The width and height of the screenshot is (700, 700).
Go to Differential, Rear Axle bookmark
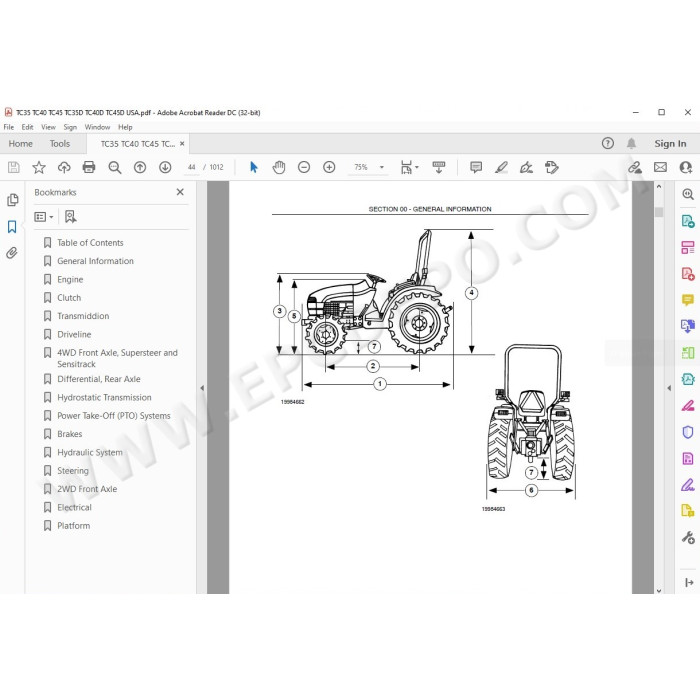[x=99, y=379]
